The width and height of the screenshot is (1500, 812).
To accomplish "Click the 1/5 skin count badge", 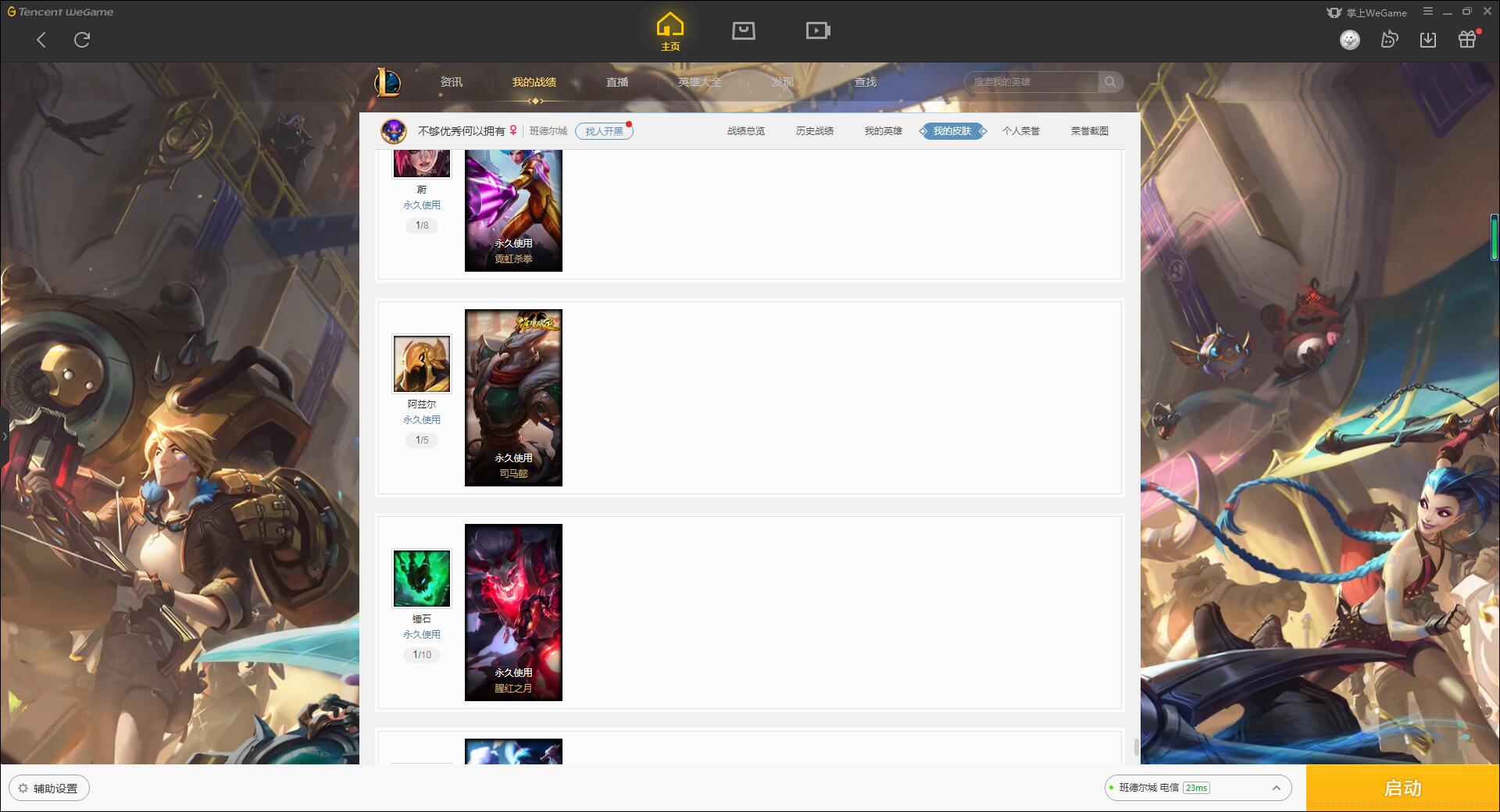I will pos(422,440).
